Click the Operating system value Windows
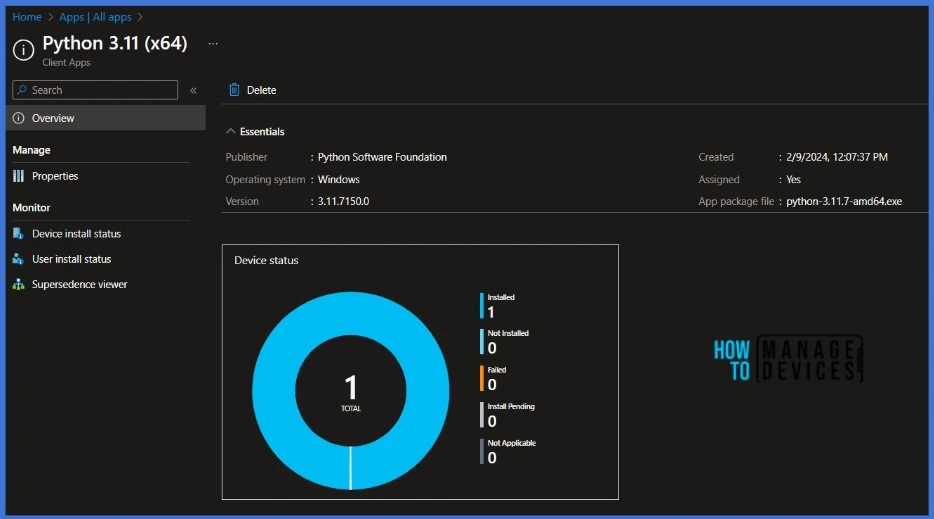Screen dimensions: 934x519 [338, 179]
